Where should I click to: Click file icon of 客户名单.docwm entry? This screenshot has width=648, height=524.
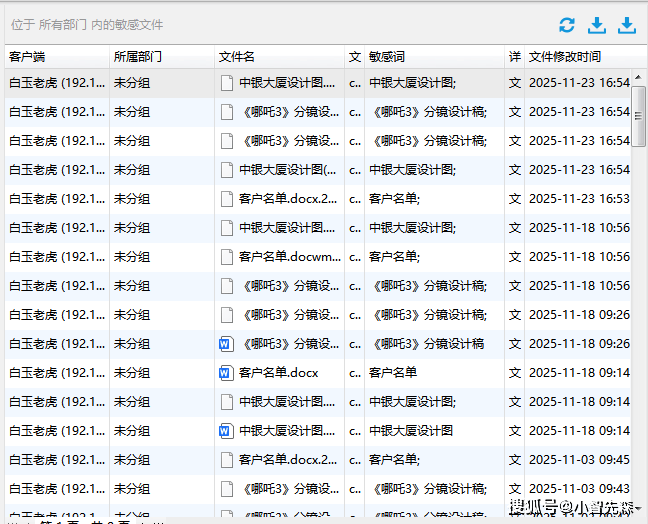pos(226,257)
